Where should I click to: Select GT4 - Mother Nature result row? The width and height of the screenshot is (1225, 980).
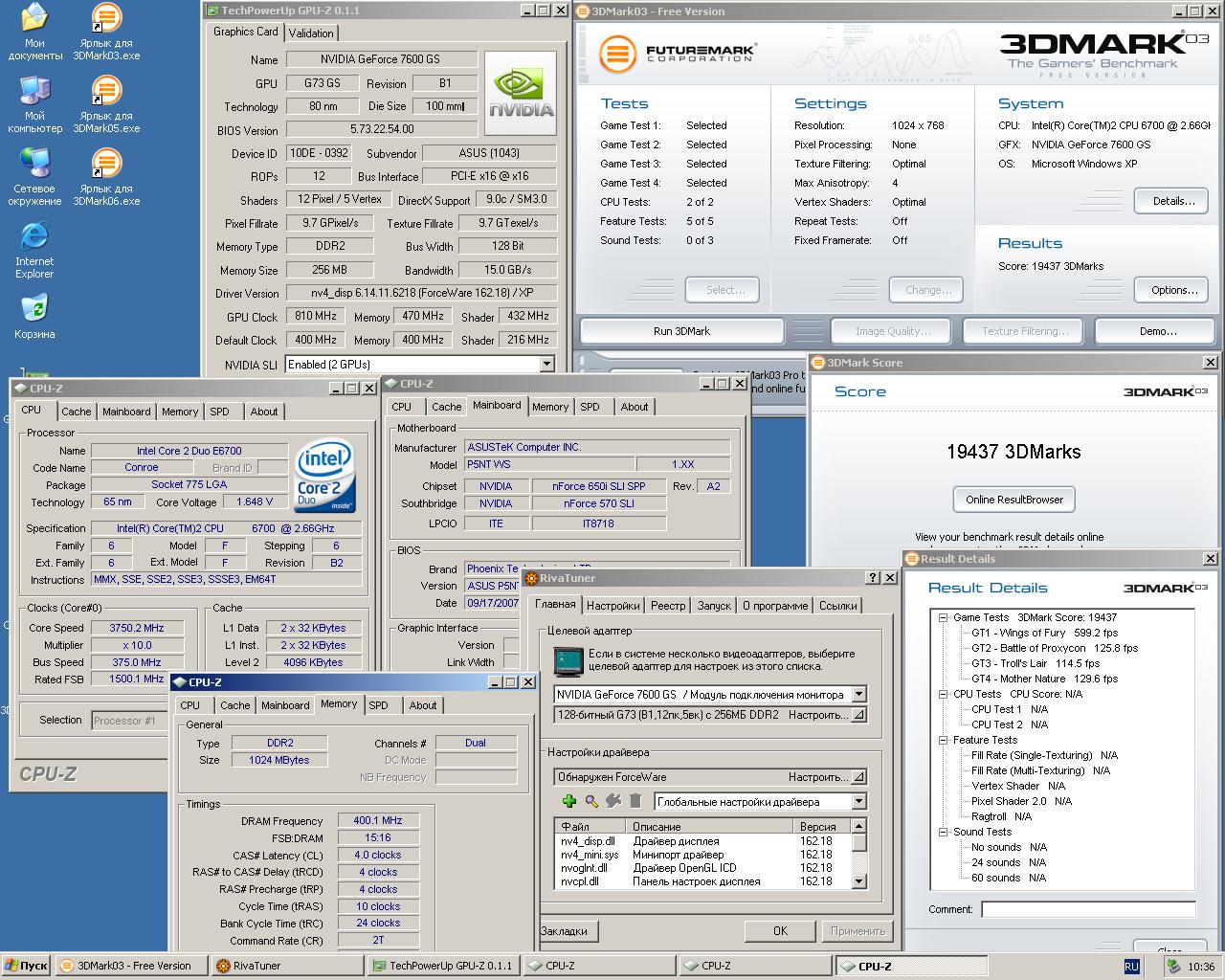pos(1044,679)
